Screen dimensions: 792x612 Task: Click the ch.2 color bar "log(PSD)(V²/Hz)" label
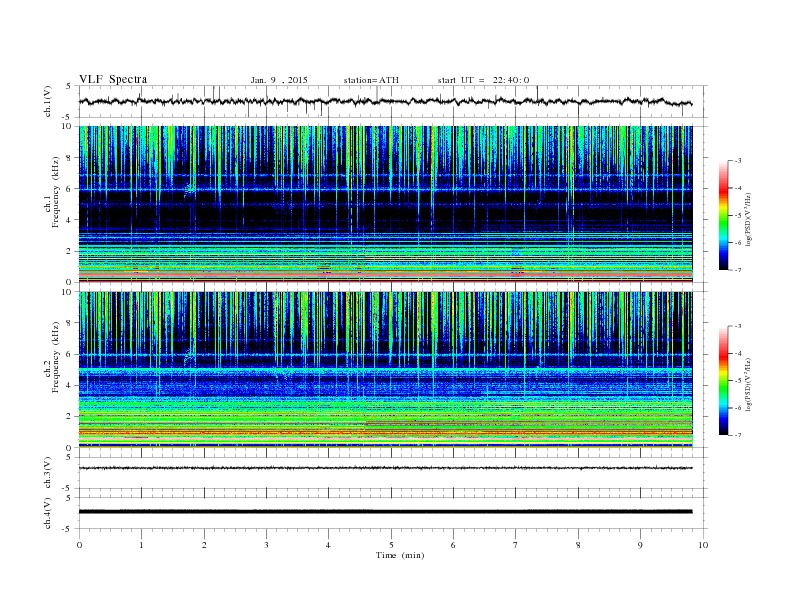(749, 384)
